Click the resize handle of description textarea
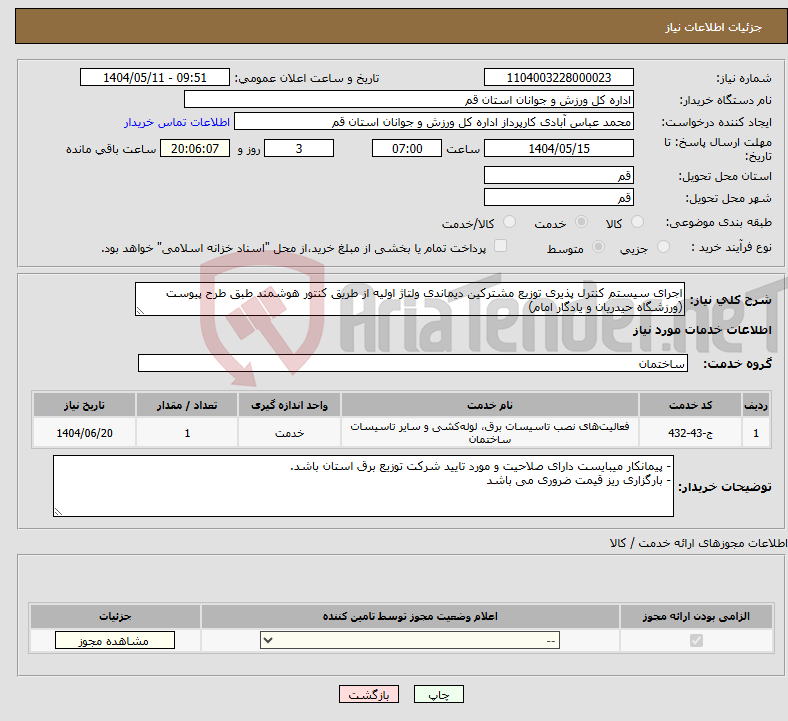788x721 pixels. point(140,311)
